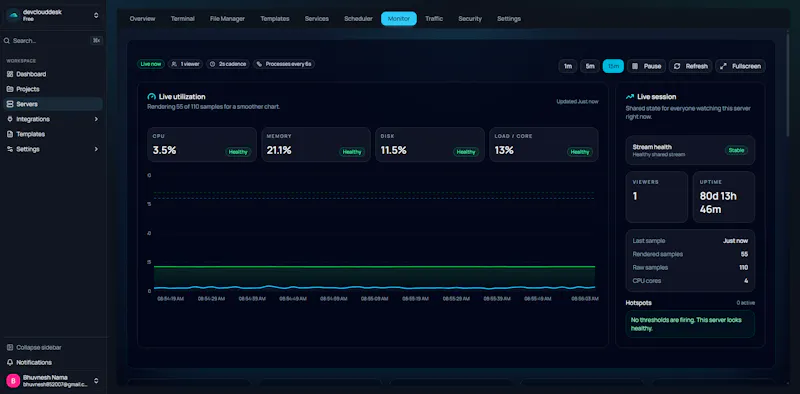Click the Notifications bell icon
The image size is (800, 394).
point(10,362)
